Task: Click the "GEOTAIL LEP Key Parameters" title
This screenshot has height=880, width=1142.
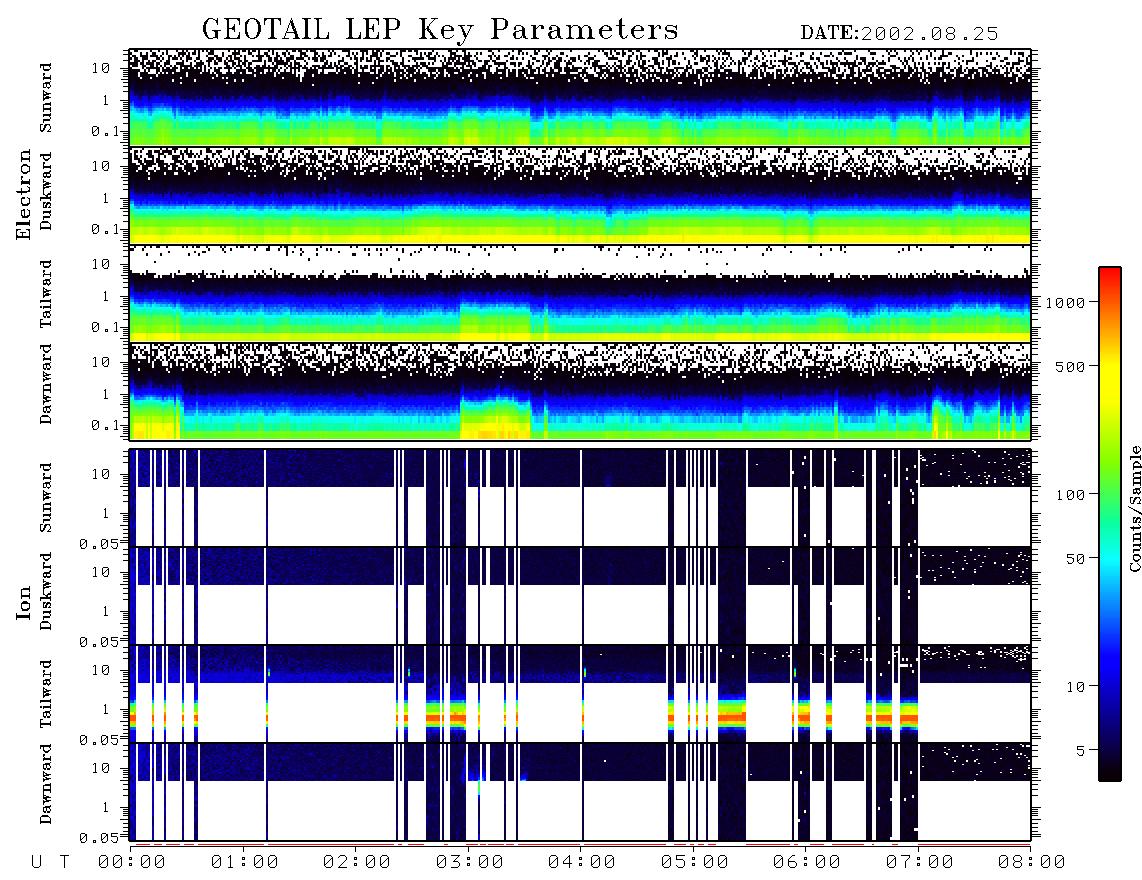Action: [x=440, y=30]
